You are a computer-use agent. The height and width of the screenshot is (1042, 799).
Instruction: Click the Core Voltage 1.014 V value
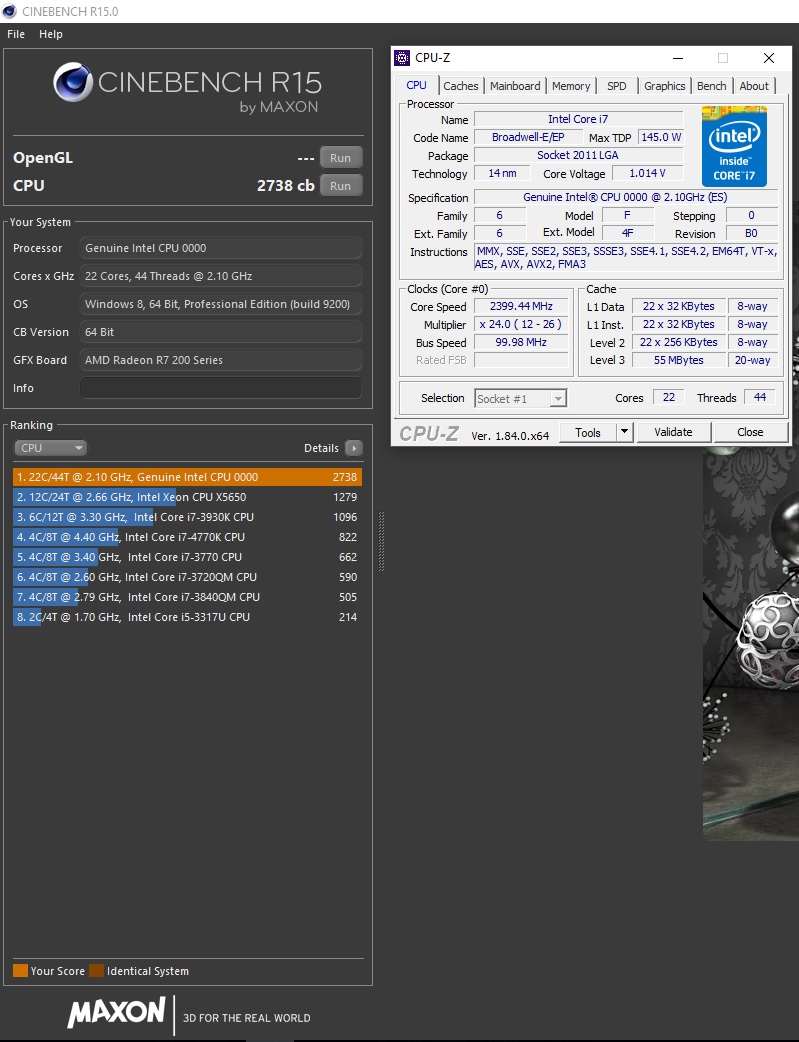coord(647,173)
